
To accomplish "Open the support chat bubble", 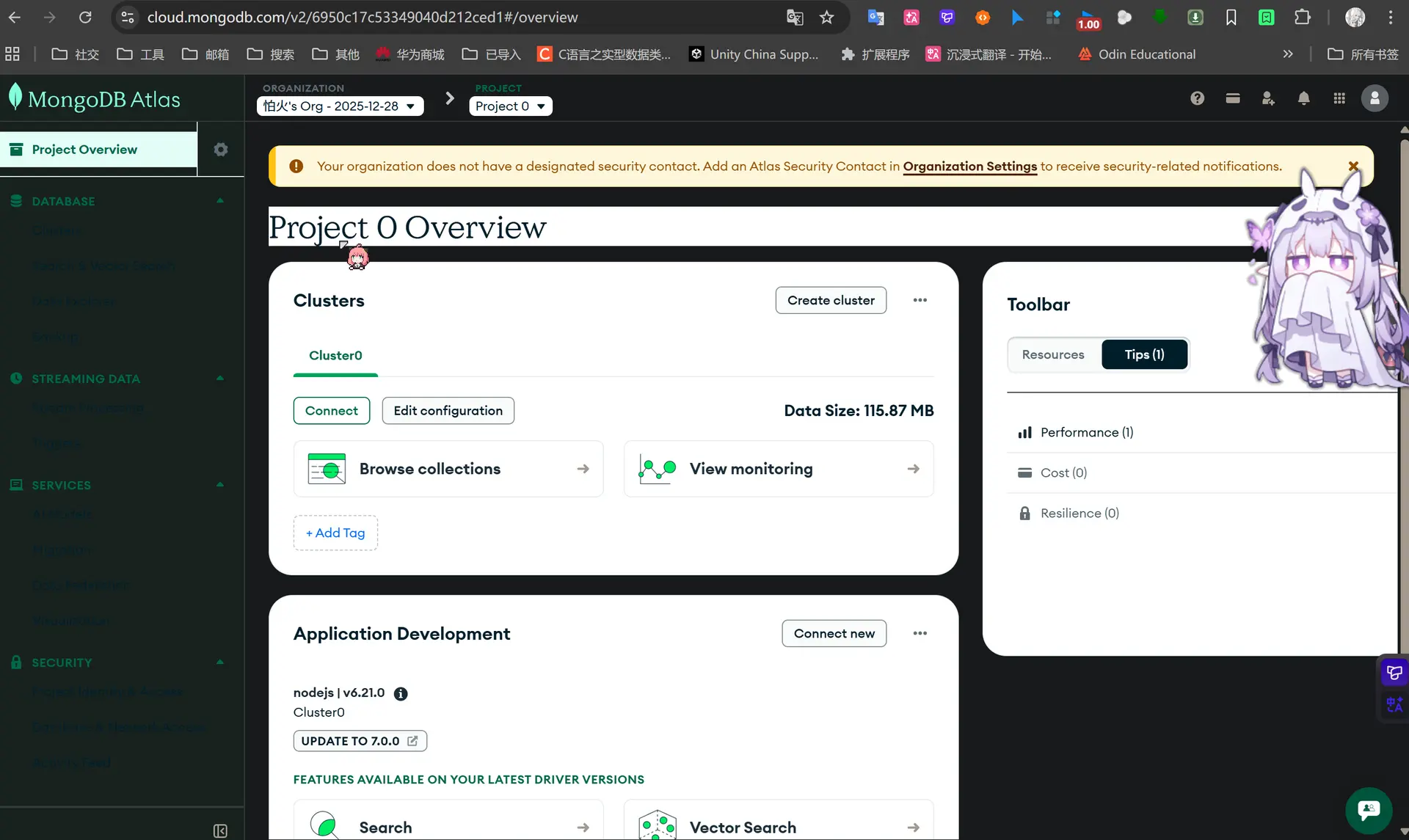I will click(1369, 810).
